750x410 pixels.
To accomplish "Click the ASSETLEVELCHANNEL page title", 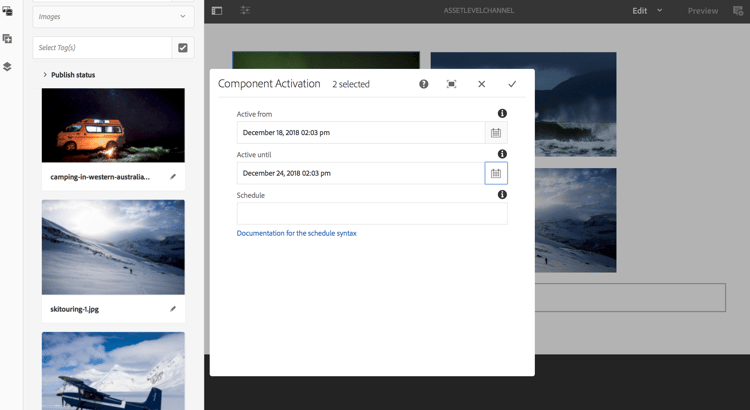I will click(x=479, y=11).
